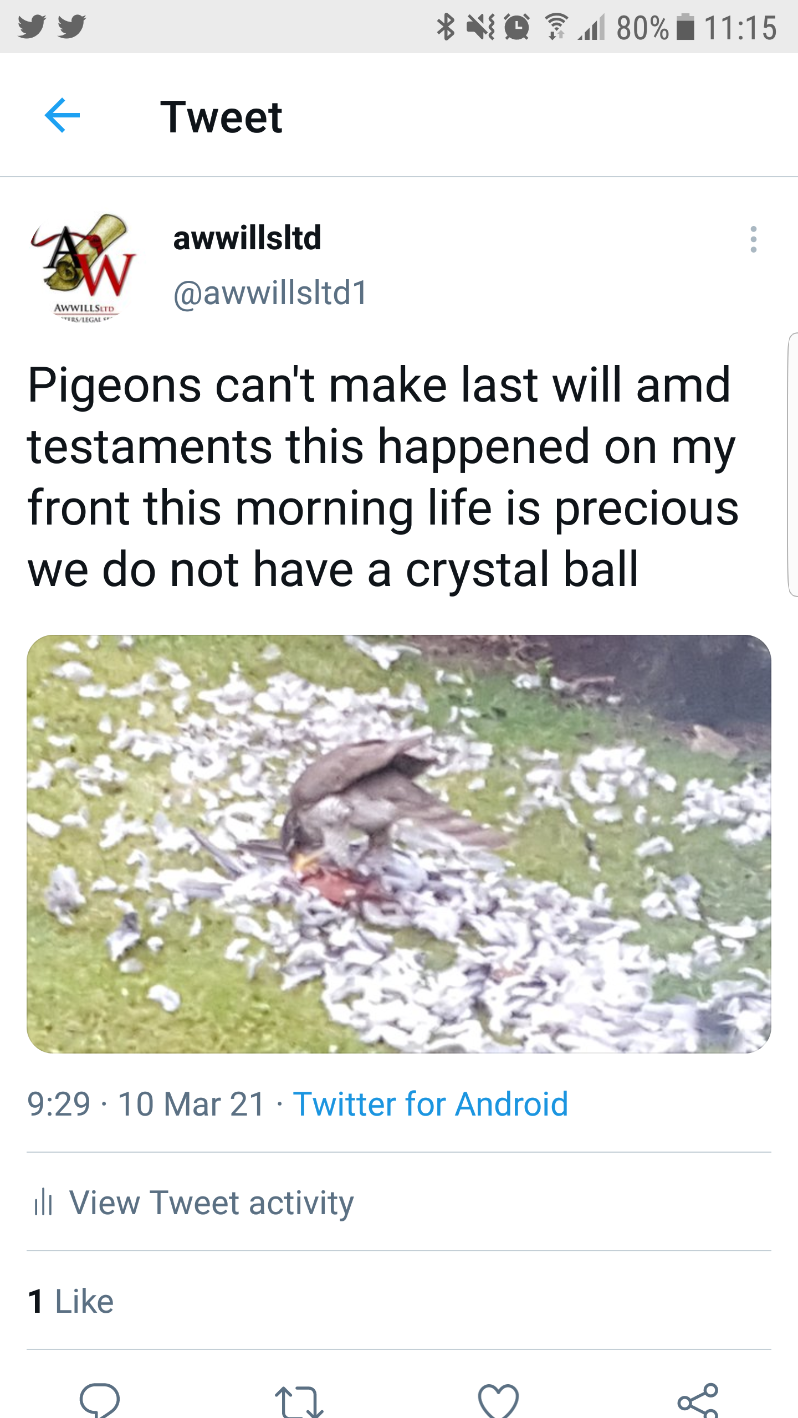Tap the retweet arrows icon
The image size is (798, 1418).
pos(299,1402)
